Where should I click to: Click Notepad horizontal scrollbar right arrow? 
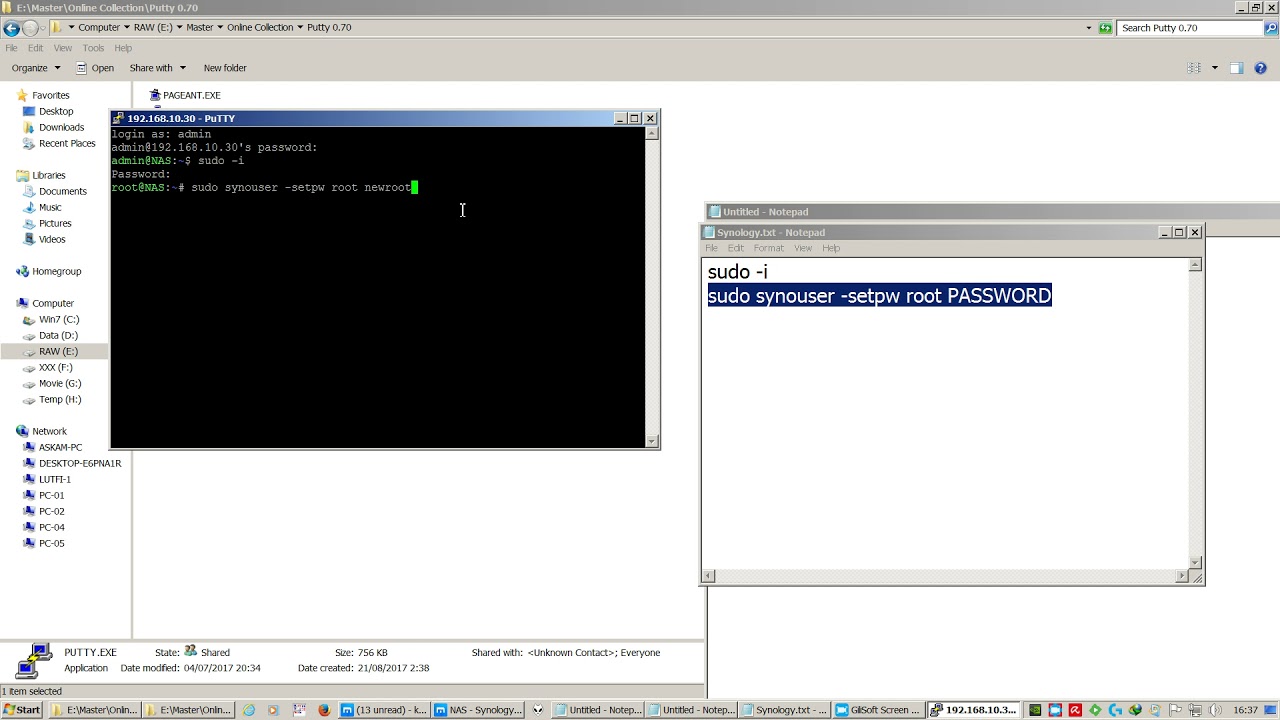(1182, 576)
